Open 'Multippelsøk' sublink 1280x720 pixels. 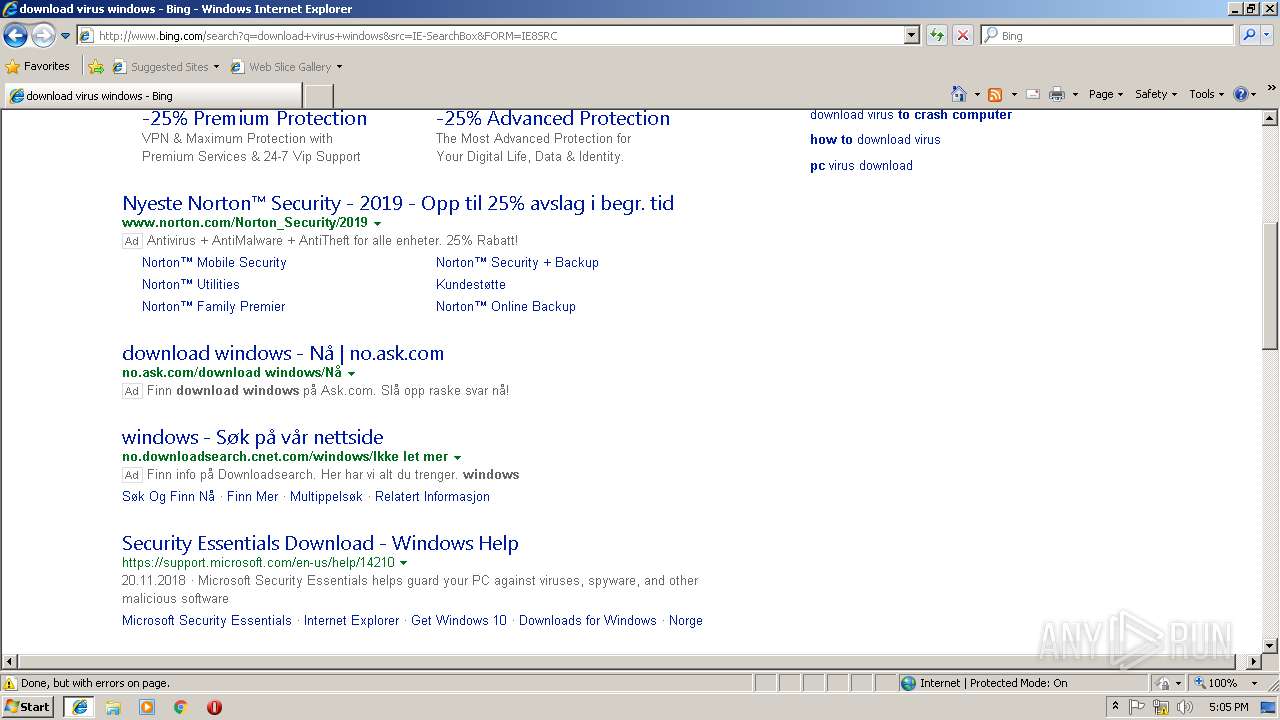click(x=326, y=496)
